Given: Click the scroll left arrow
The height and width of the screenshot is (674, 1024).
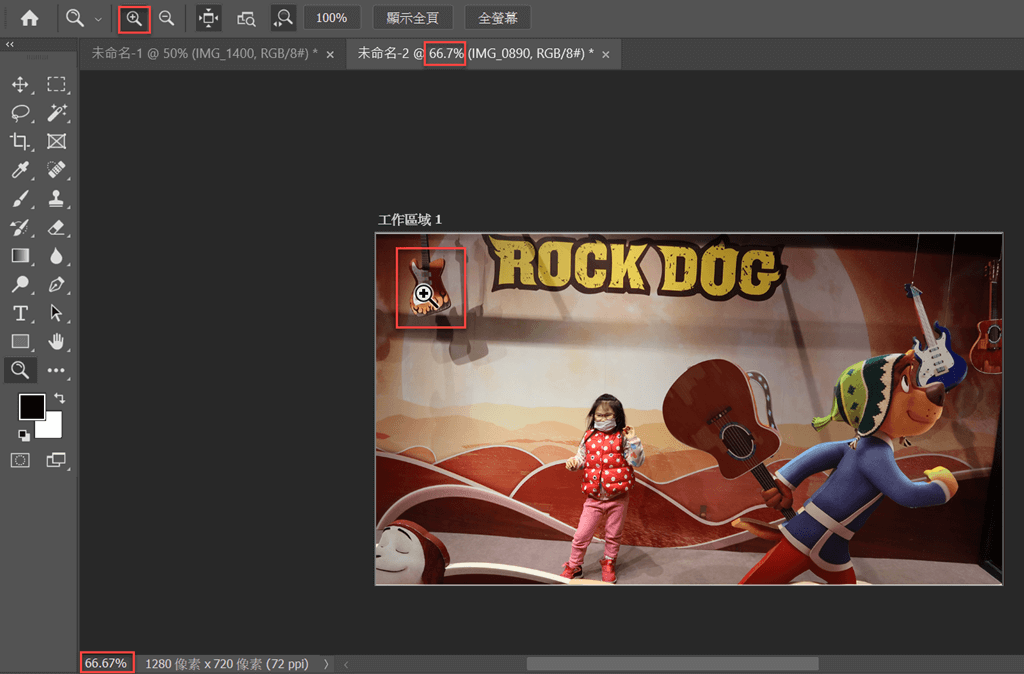Looking at the screenshot, I should (x=346, y=664).
